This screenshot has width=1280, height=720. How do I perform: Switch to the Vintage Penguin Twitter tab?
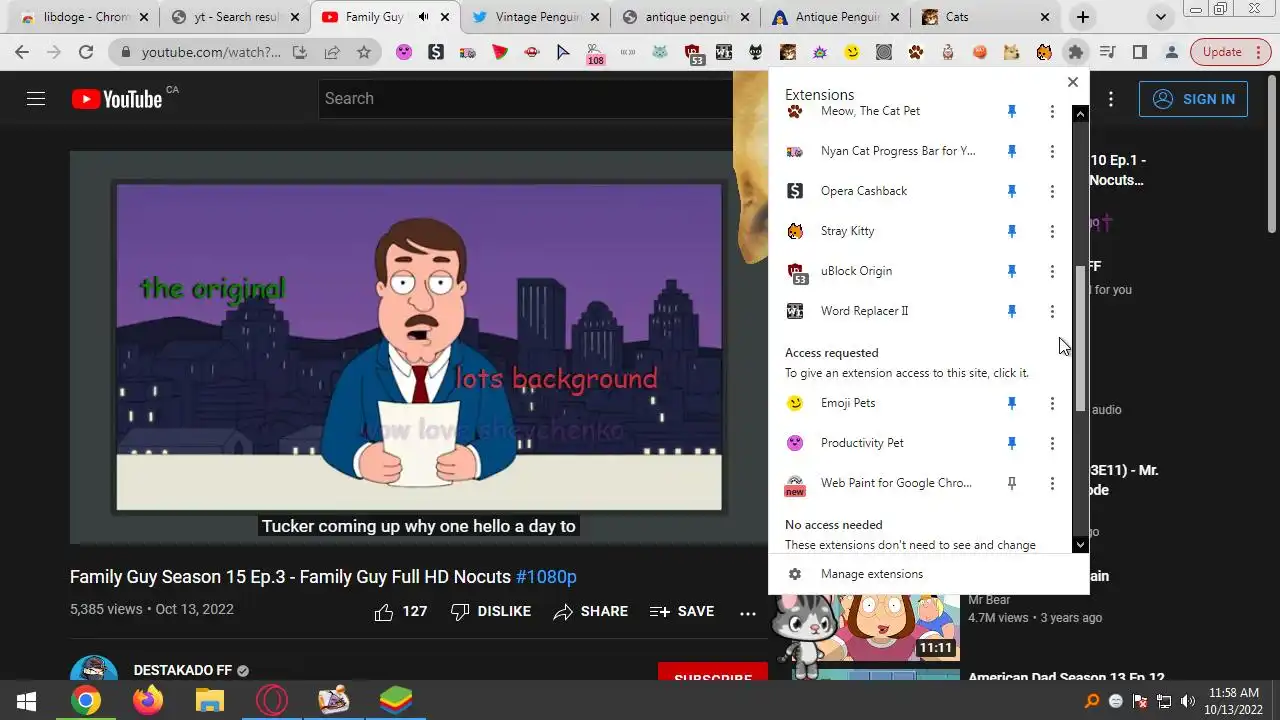536,17
